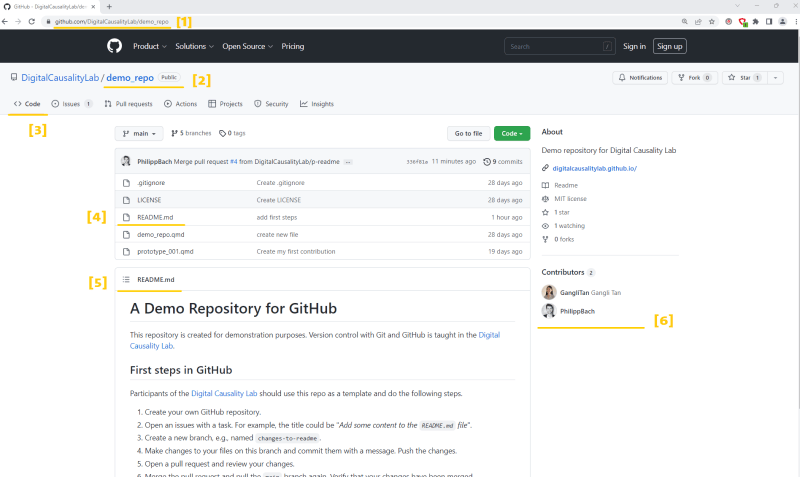Open the digitalcausalitylab.github.io link
Screen dimensions: 800x477
click(x=594, y=168)
